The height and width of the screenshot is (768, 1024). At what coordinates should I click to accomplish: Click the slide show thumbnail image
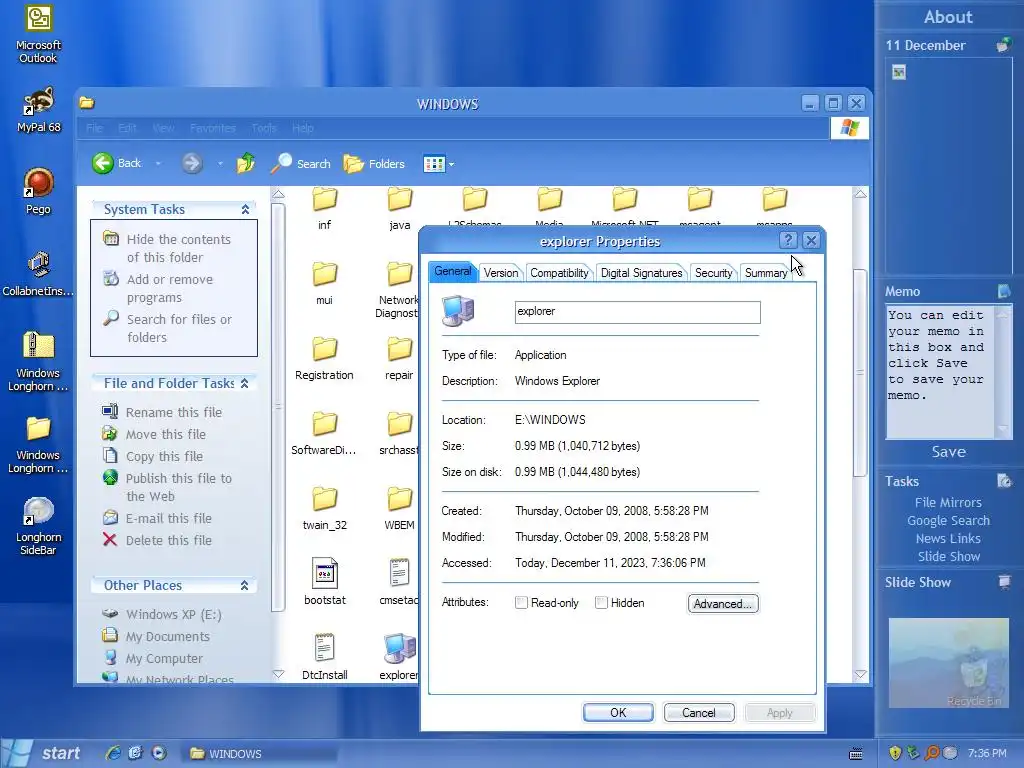[x=948, y=663]
